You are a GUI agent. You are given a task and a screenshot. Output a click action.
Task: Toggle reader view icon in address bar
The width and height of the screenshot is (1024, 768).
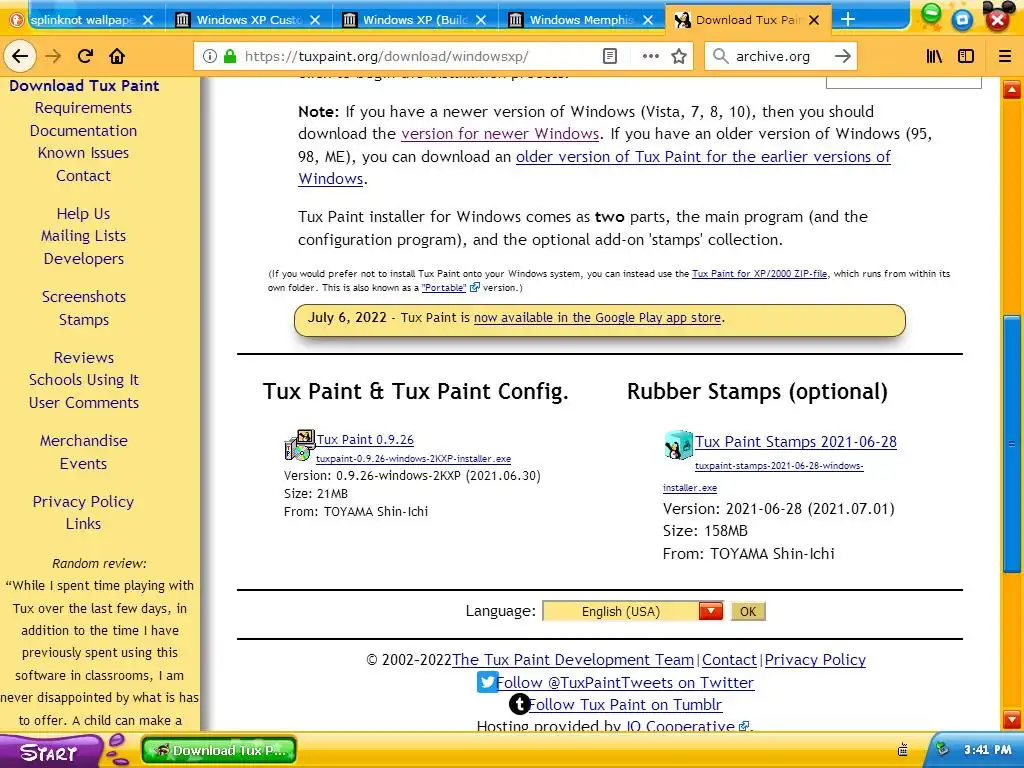coord(609,56)
